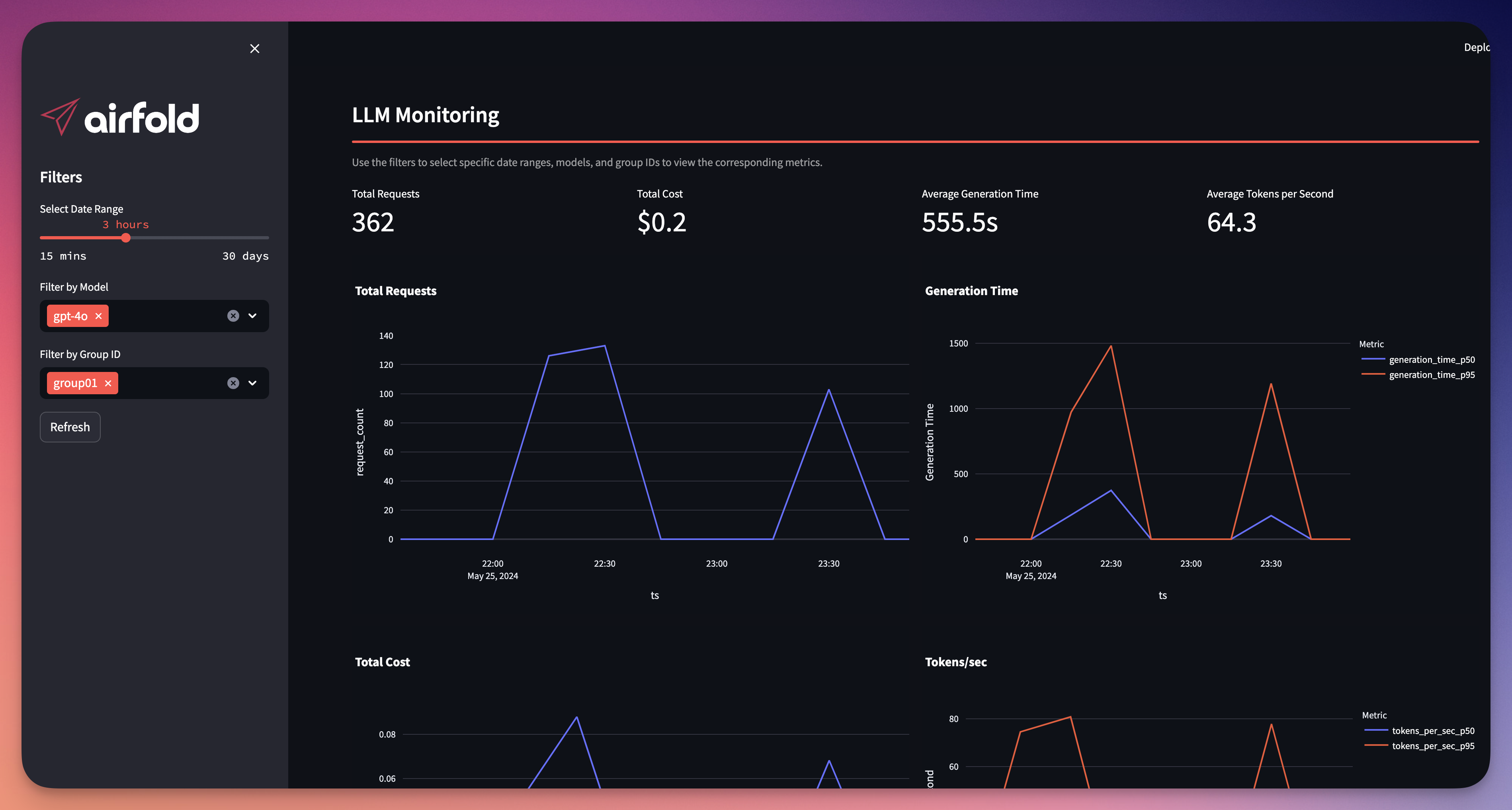Viewport: 1512px width, 810px height.
Task: Click the Average Generation Time value 555.5s
Action: point(960,223)
